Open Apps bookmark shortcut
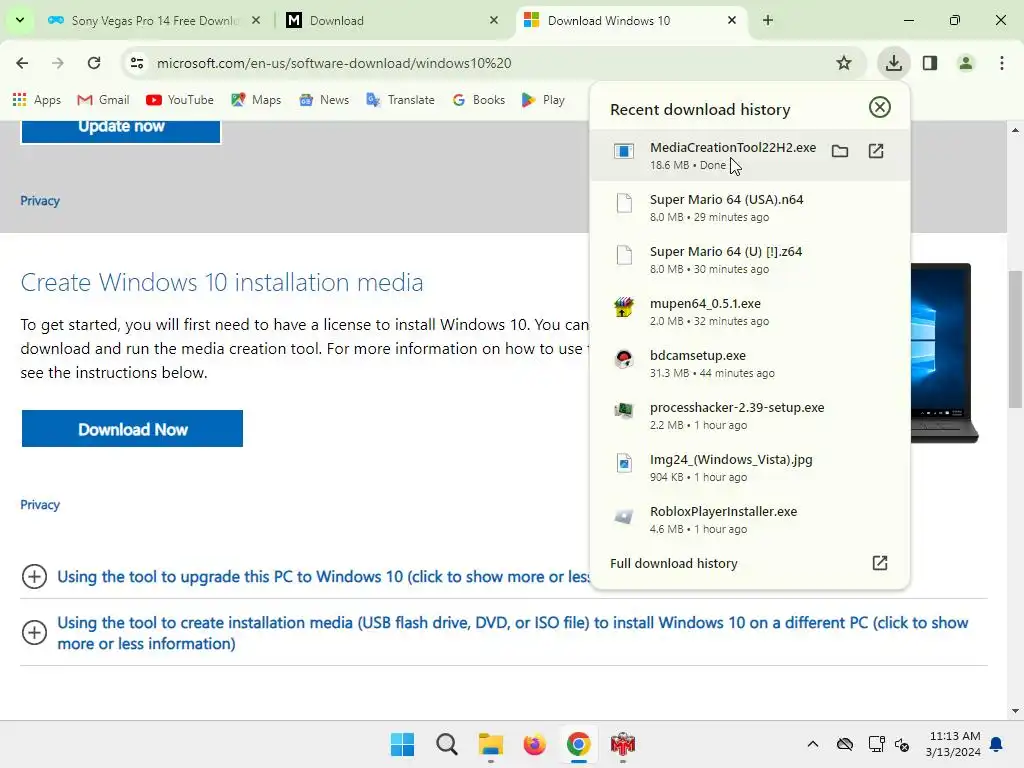 (37, 100)
